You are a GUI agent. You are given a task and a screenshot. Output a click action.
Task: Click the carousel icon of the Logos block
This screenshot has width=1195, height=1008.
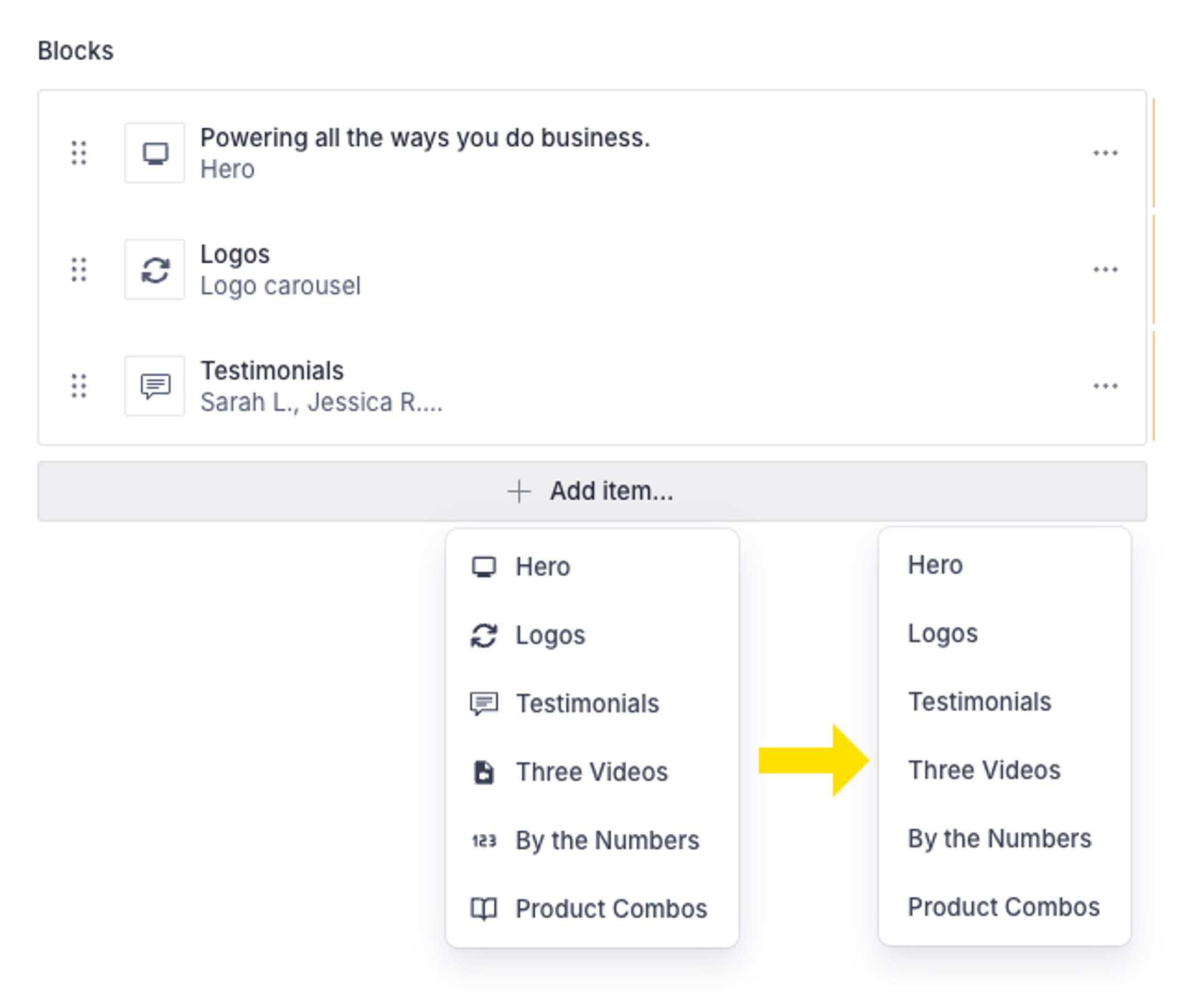154,269
